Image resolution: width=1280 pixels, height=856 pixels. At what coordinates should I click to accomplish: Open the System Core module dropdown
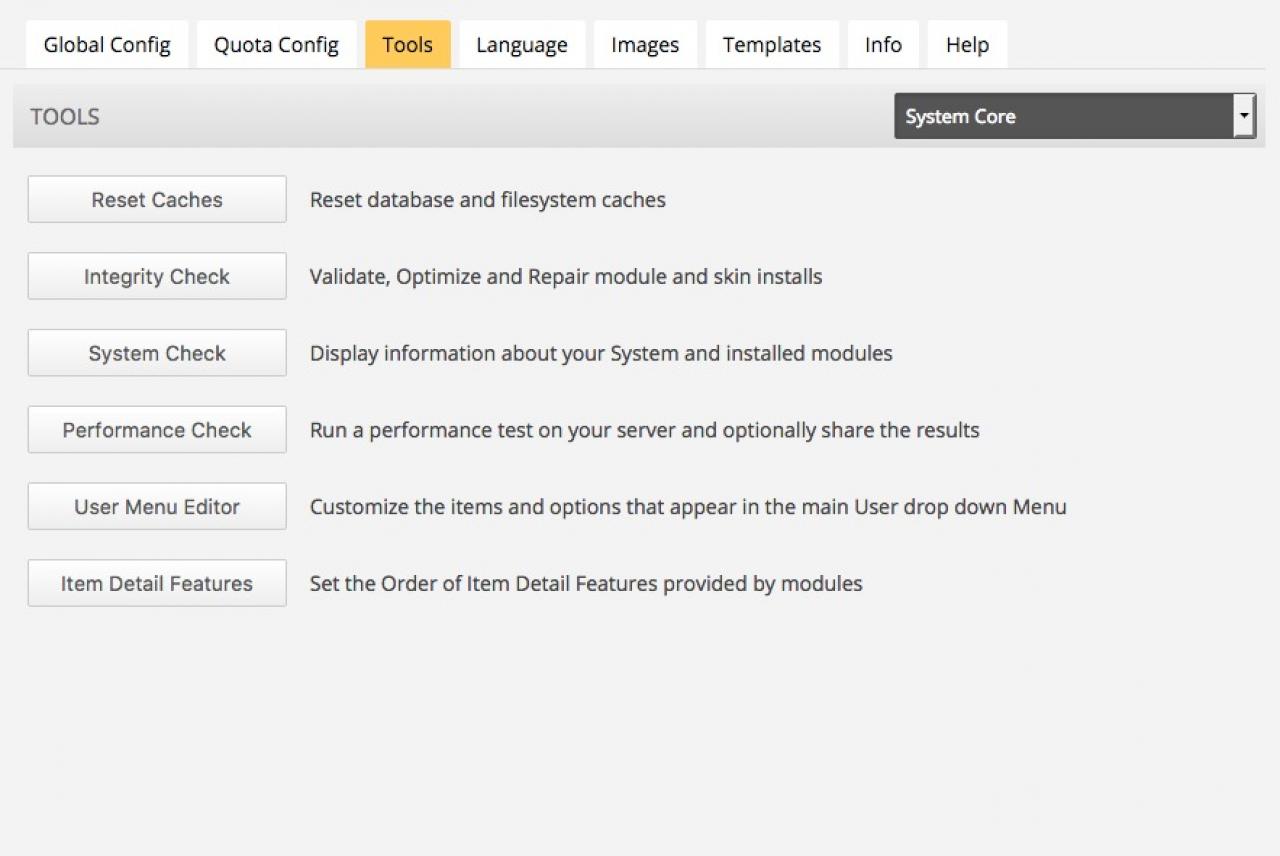point(1063,117)
